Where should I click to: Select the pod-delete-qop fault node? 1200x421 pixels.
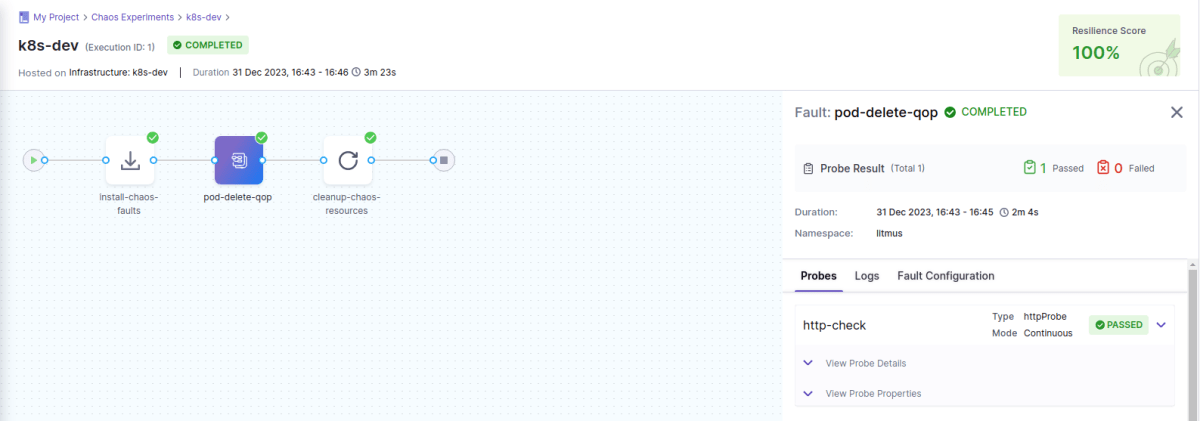point(239,160)
